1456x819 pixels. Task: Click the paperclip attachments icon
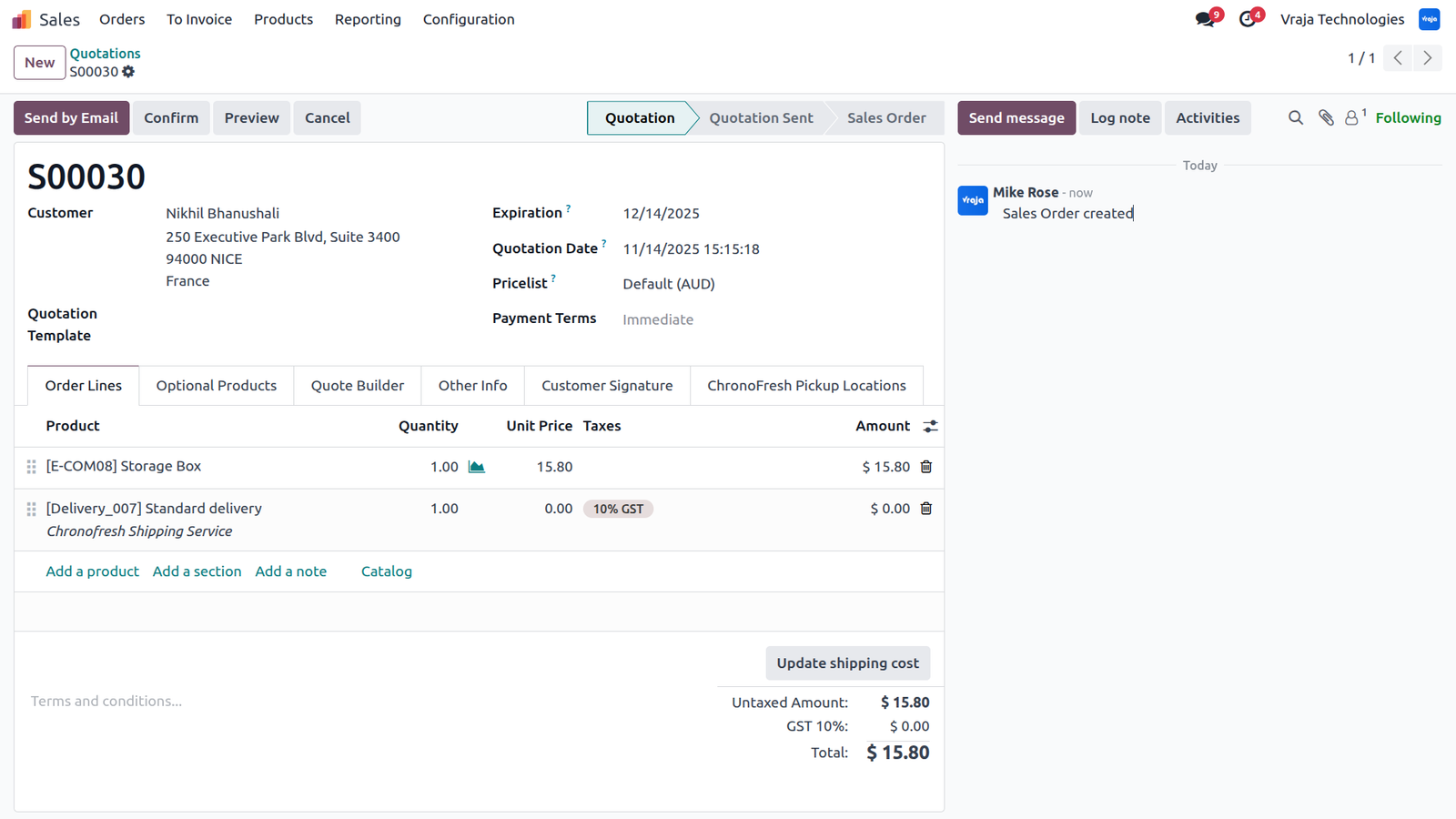point(1326,118)
